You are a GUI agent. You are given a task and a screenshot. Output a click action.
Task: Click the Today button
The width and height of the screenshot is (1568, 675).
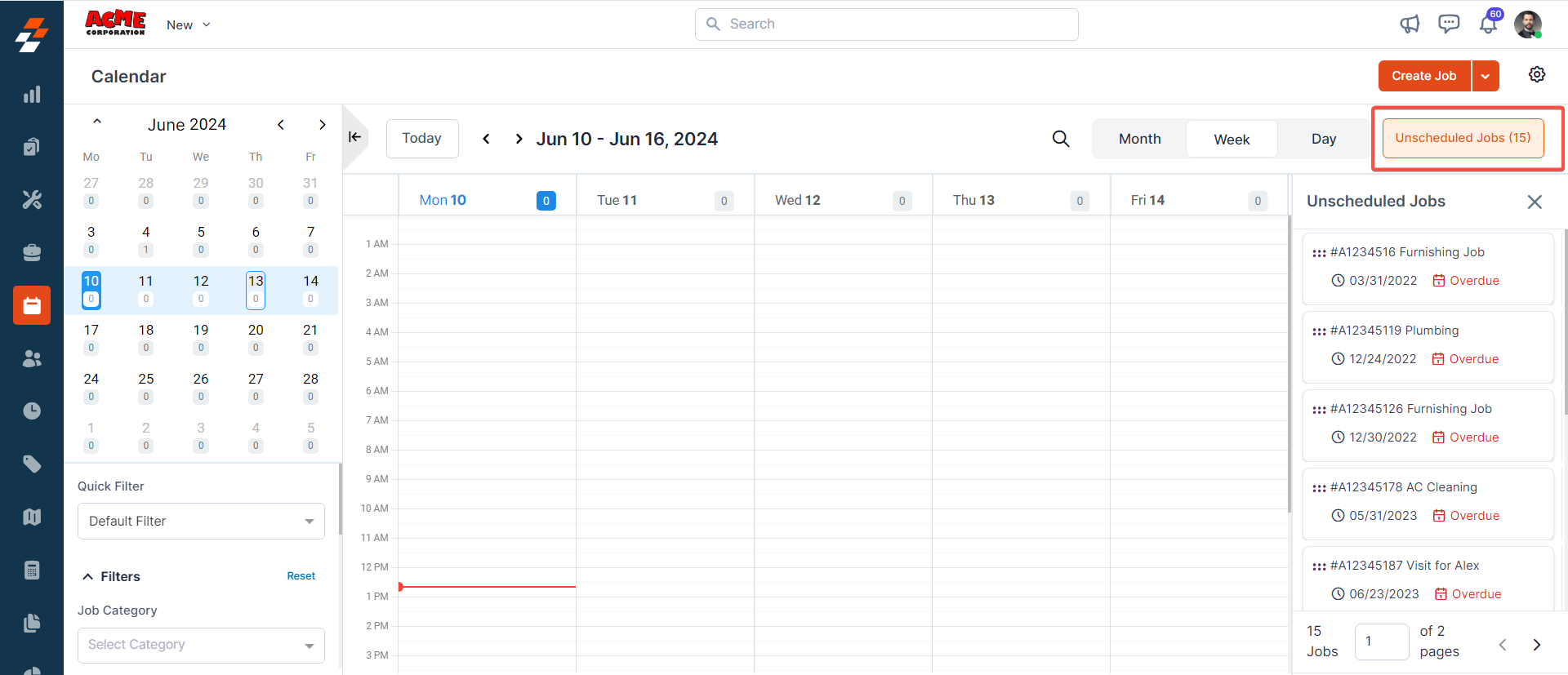[x=421, y=139]
